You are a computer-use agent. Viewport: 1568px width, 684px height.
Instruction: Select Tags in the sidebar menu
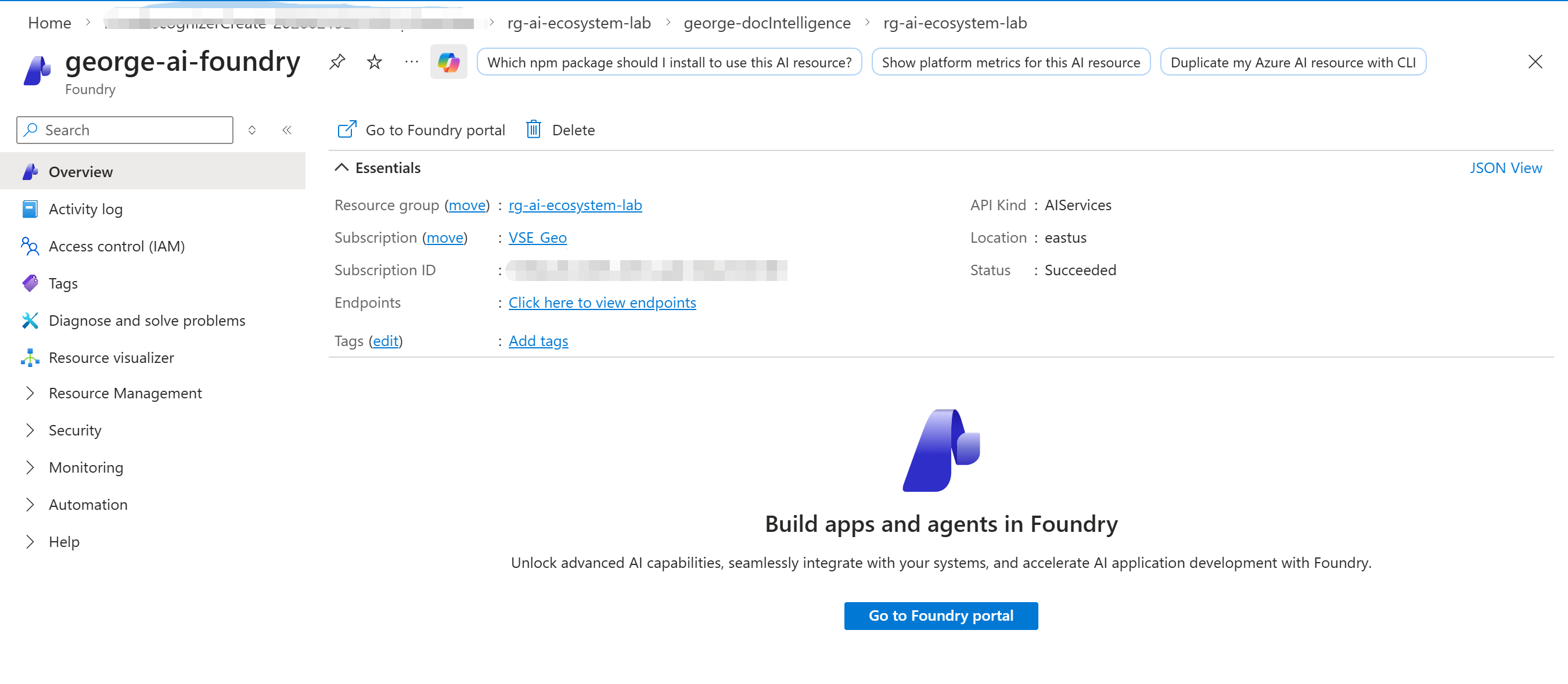(x=63, y=283)
